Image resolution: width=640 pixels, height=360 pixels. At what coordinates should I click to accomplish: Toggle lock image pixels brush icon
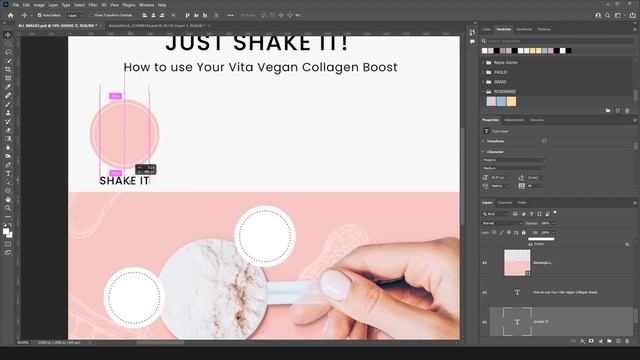pyautogui.click(x=501, y=233)
